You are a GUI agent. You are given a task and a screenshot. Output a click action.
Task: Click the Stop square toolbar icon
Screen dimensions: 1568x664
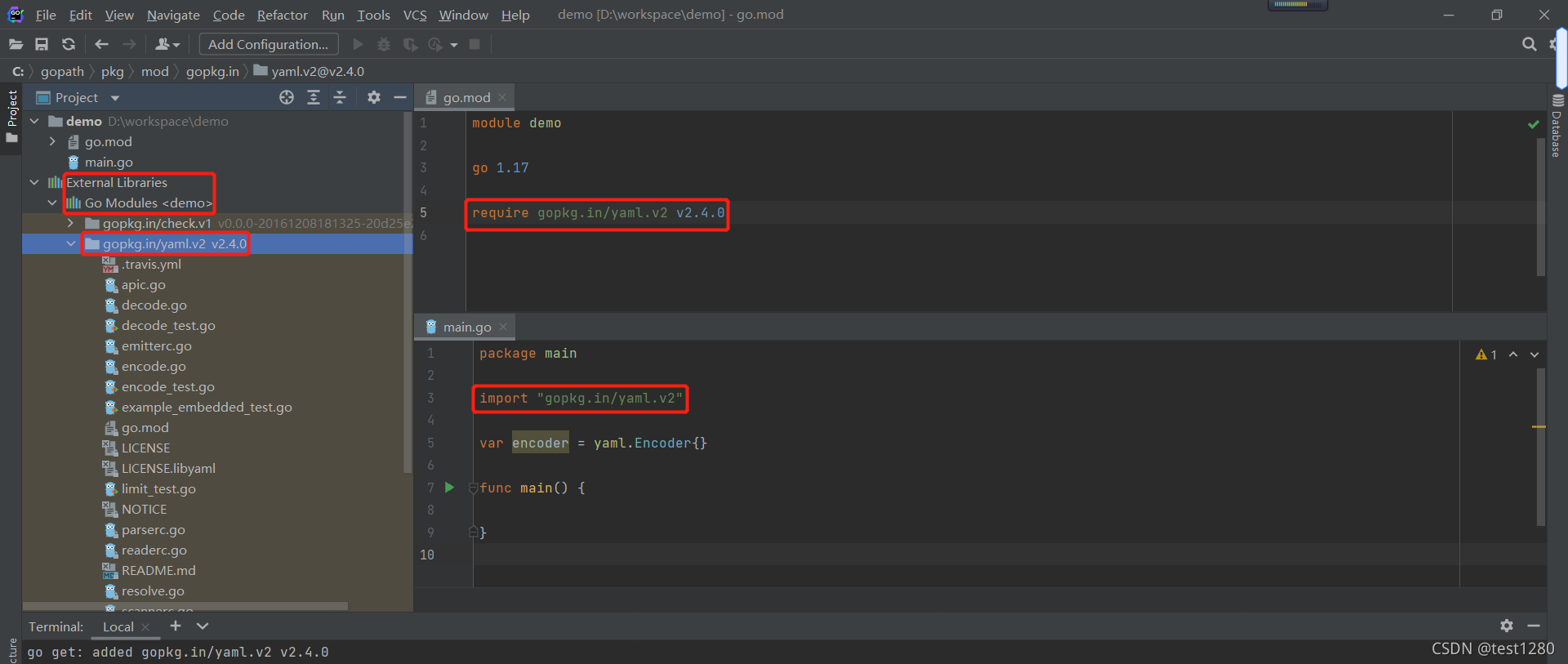coord(474,44)
